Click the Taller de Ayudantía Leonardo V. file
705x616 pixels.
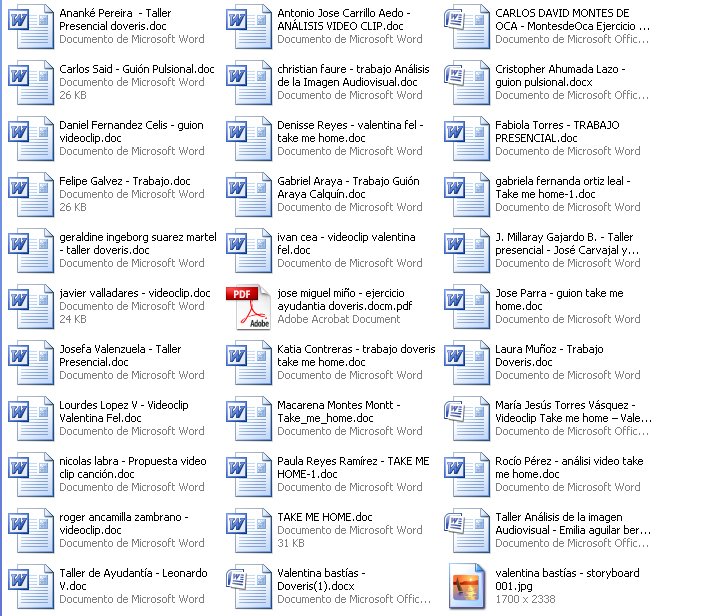133,580
